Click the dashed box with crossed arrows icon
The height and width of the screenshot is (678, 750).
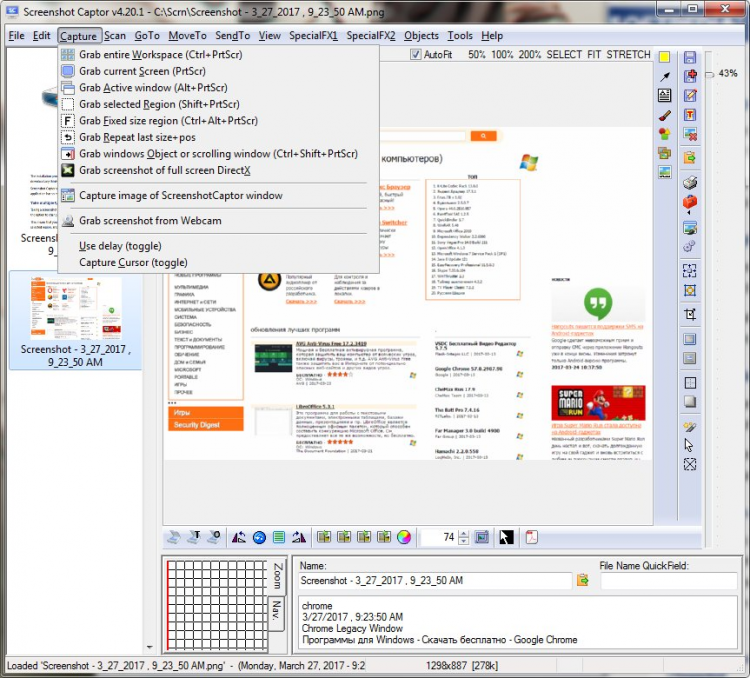pyautogui.click(x=689, y=464)
